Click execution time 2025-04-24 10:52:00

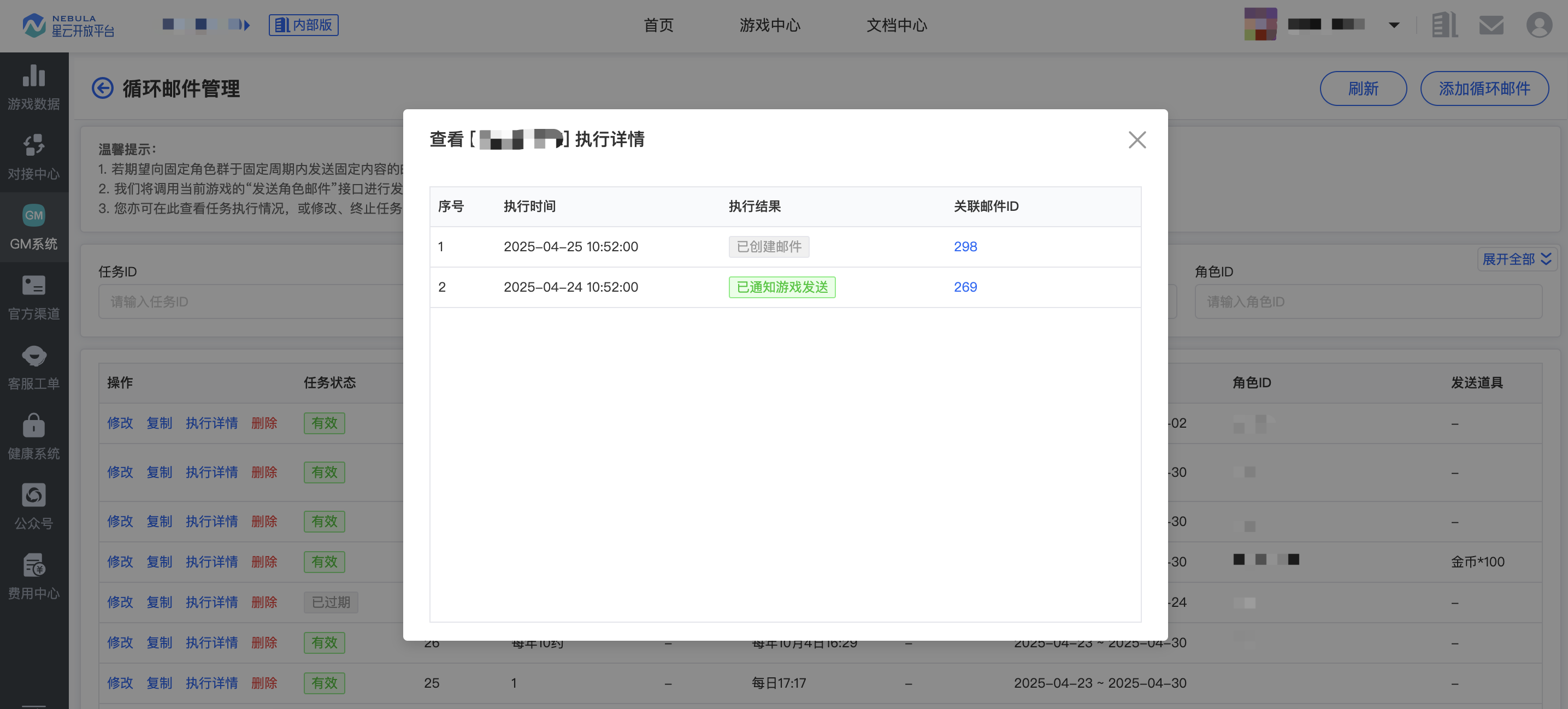570,287
